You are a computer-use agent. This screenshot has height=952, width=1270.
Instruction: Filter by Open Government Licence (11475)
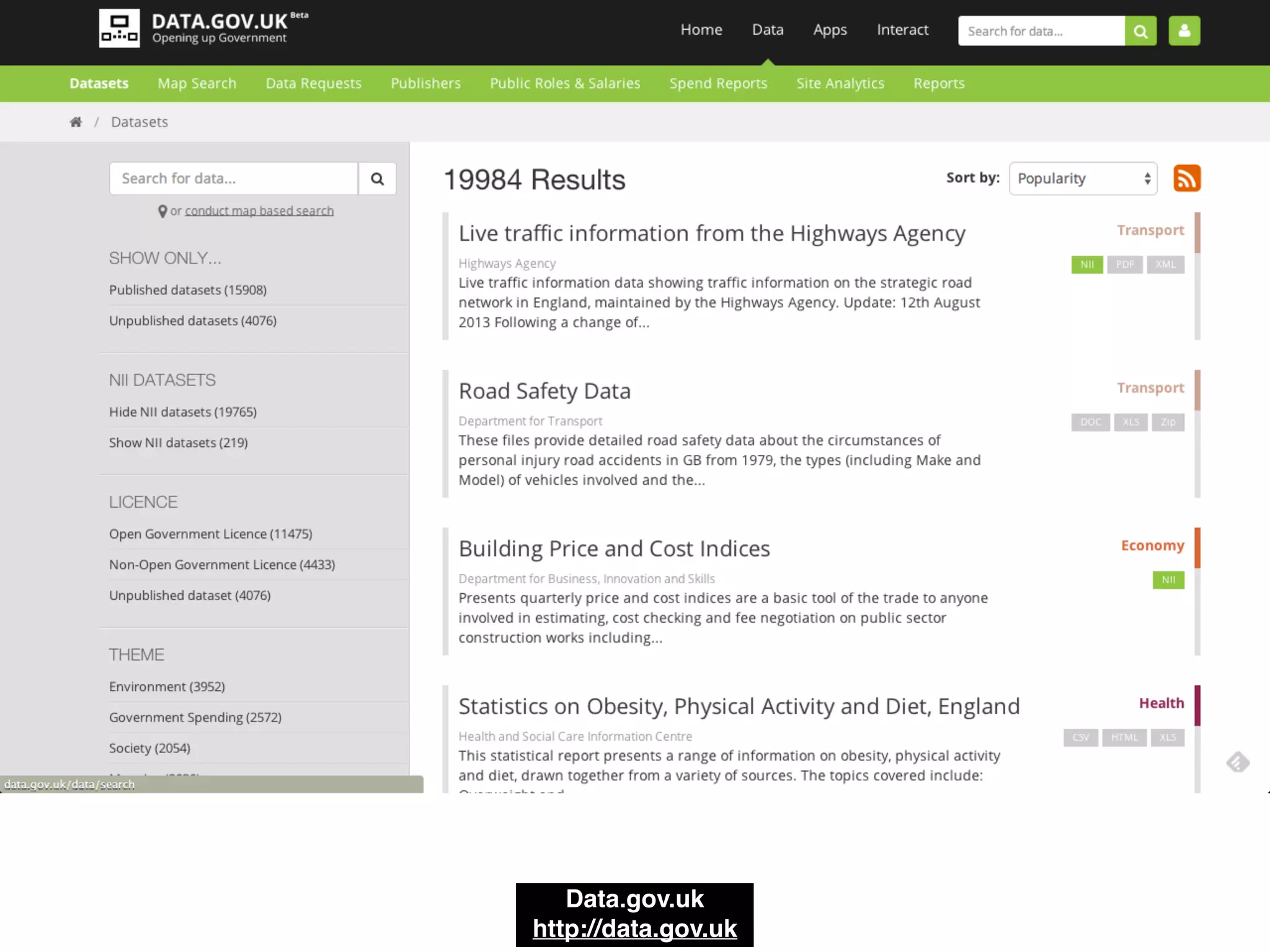(211, 534)
